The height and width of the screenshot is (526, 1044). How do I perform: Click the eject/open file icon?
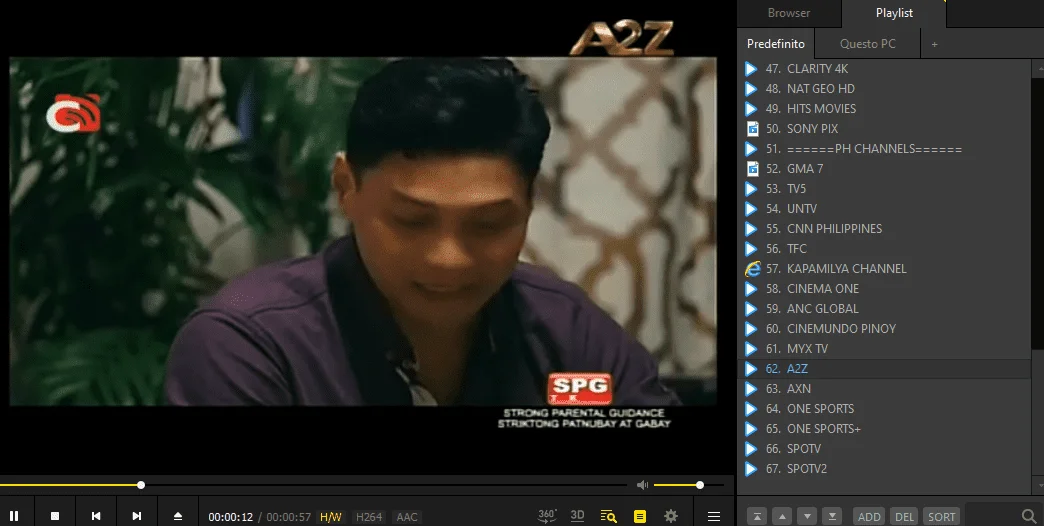[178, 516]
